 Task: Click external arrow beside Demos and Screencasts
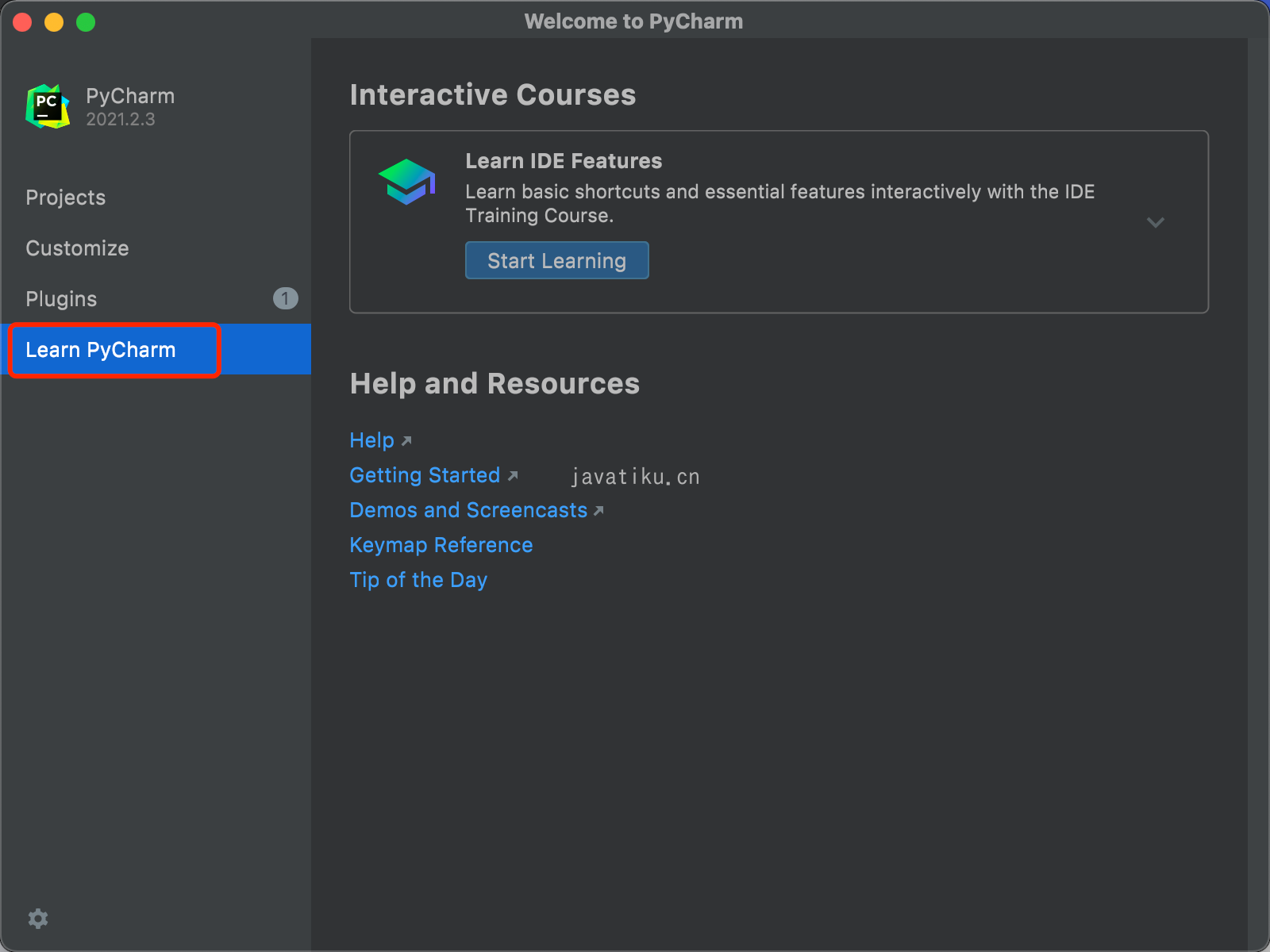(598, 511)
